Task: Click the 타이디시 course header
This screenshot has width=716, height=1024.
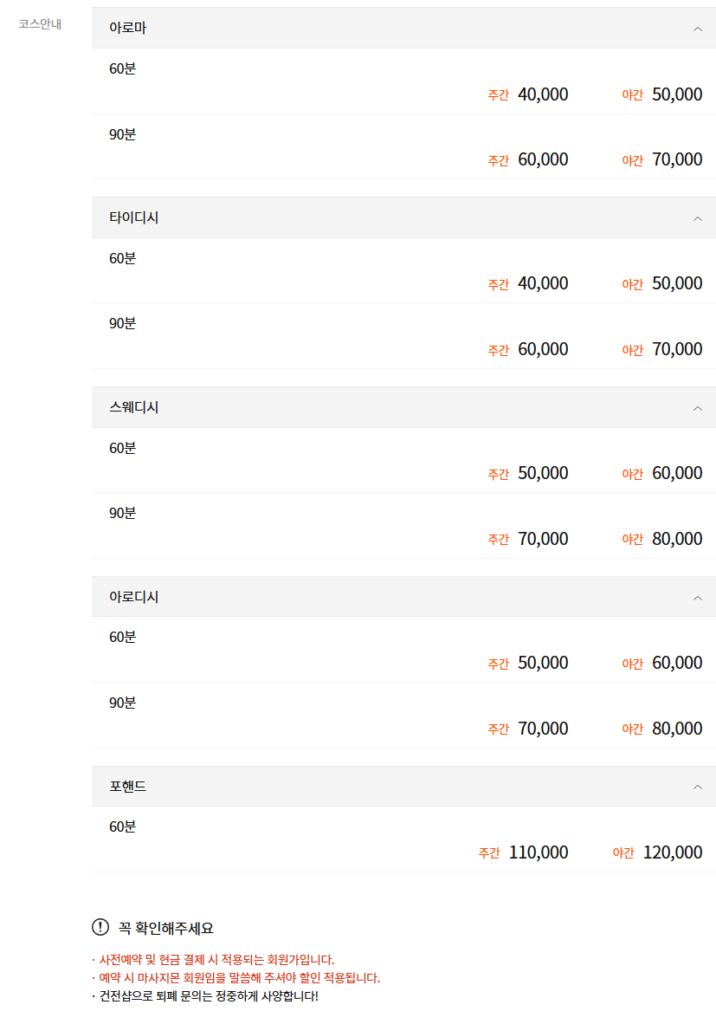Action: [x=134, y=217]
